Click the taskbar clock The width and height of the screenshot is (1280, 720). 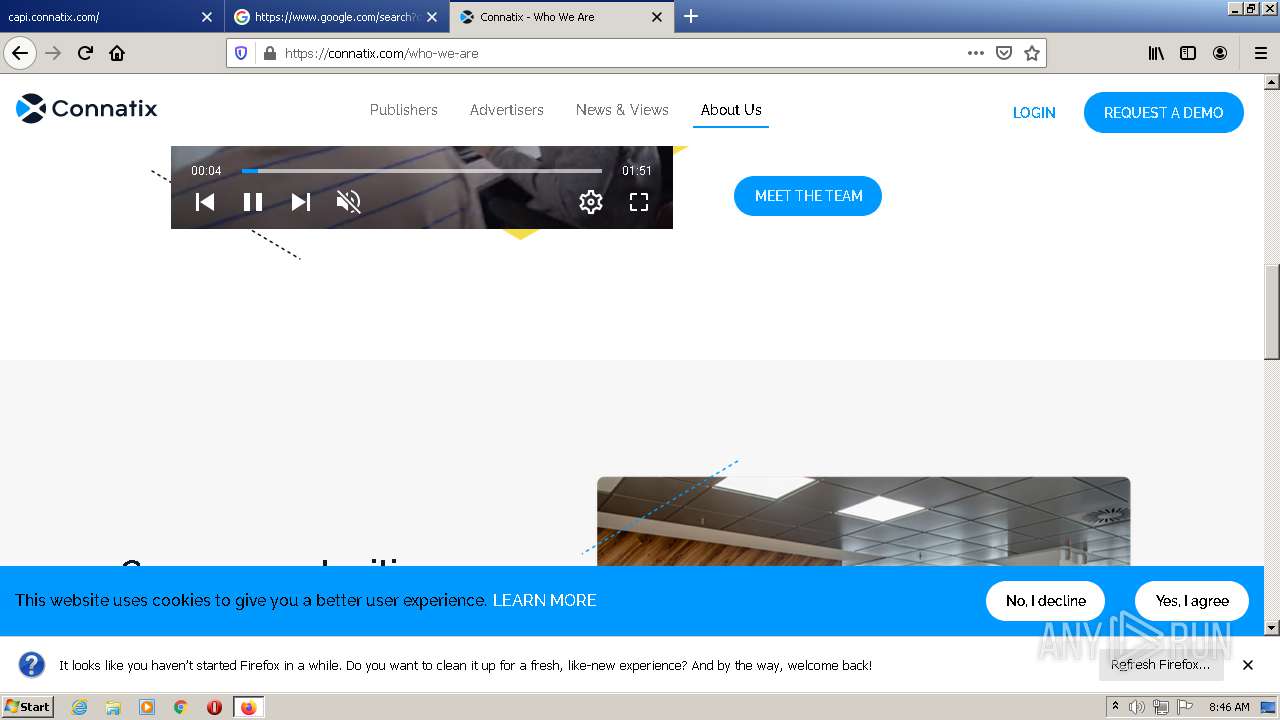click(x=1229, y=707)
